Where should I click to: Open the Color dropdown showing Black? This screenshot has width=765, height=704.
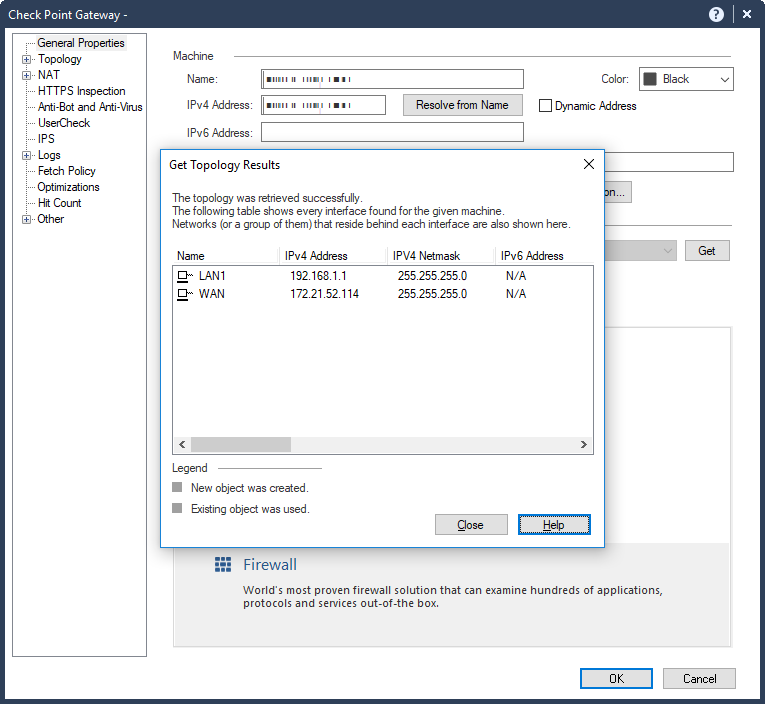tap(685, 79)
